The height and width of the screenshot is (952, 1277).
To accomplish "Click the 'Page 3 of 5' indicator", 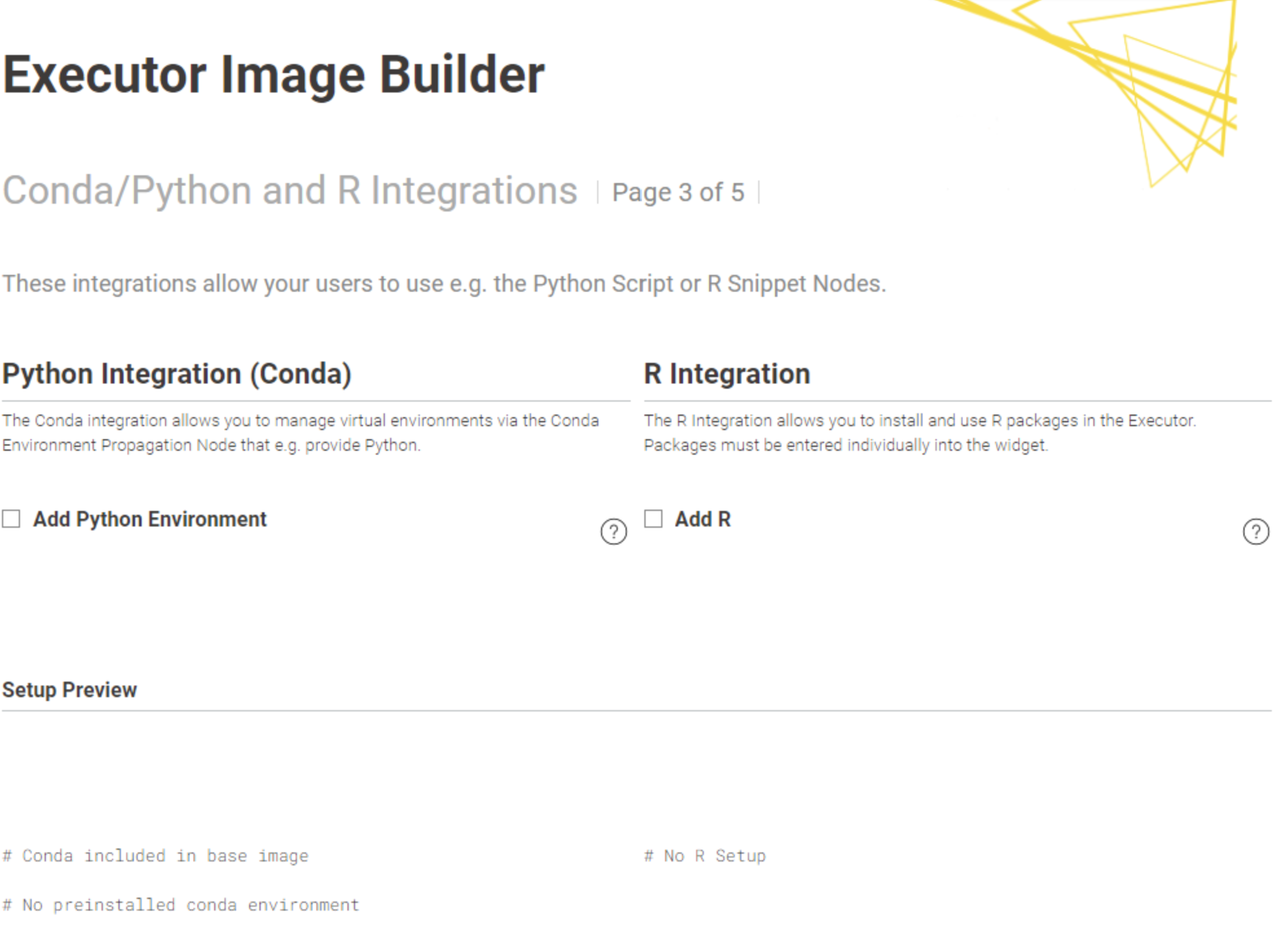I will [677, 192].
